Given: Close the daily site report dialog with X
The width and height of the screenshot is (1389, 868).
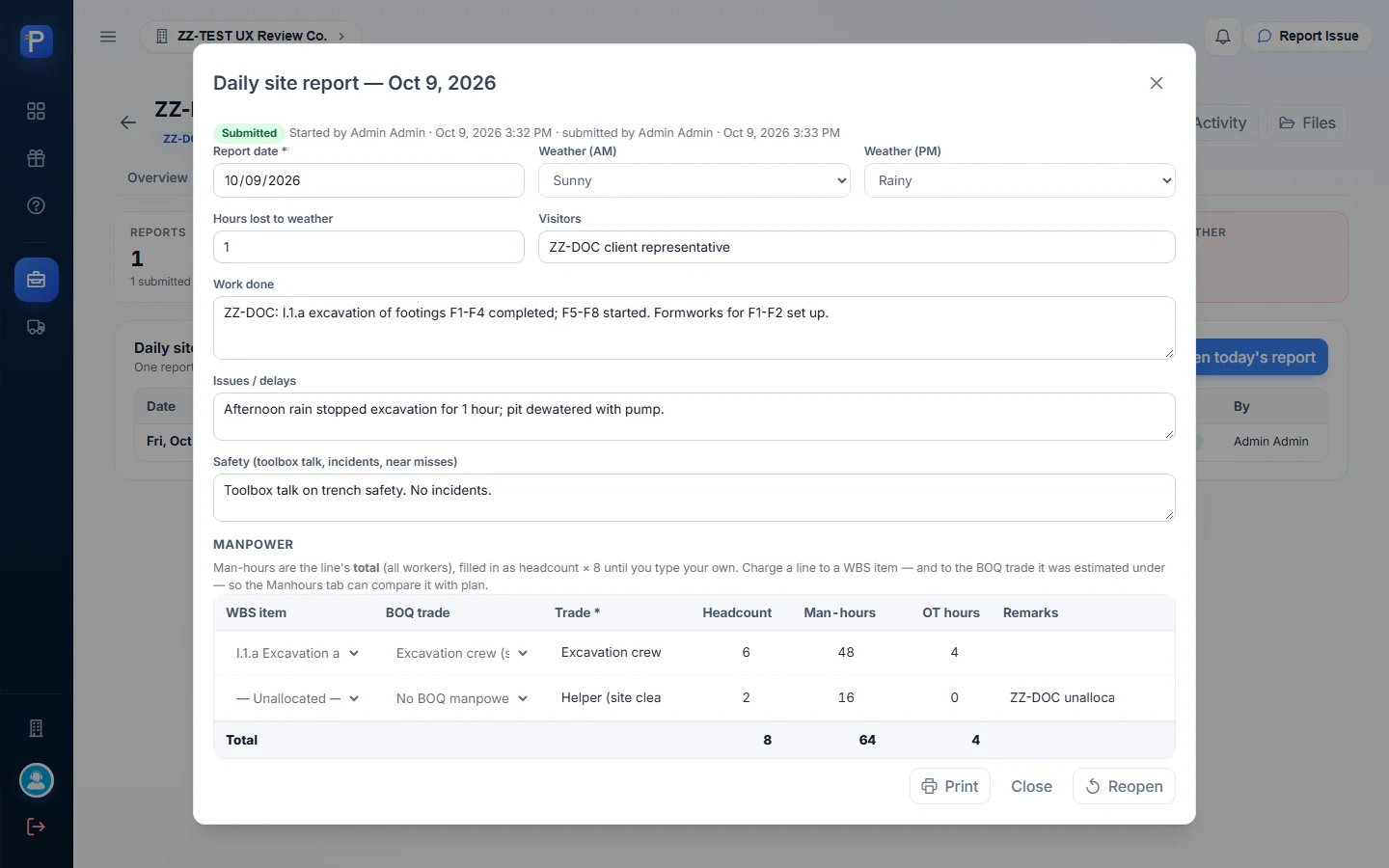Looking at the screenshot, I should click(x=1157, y=83).
